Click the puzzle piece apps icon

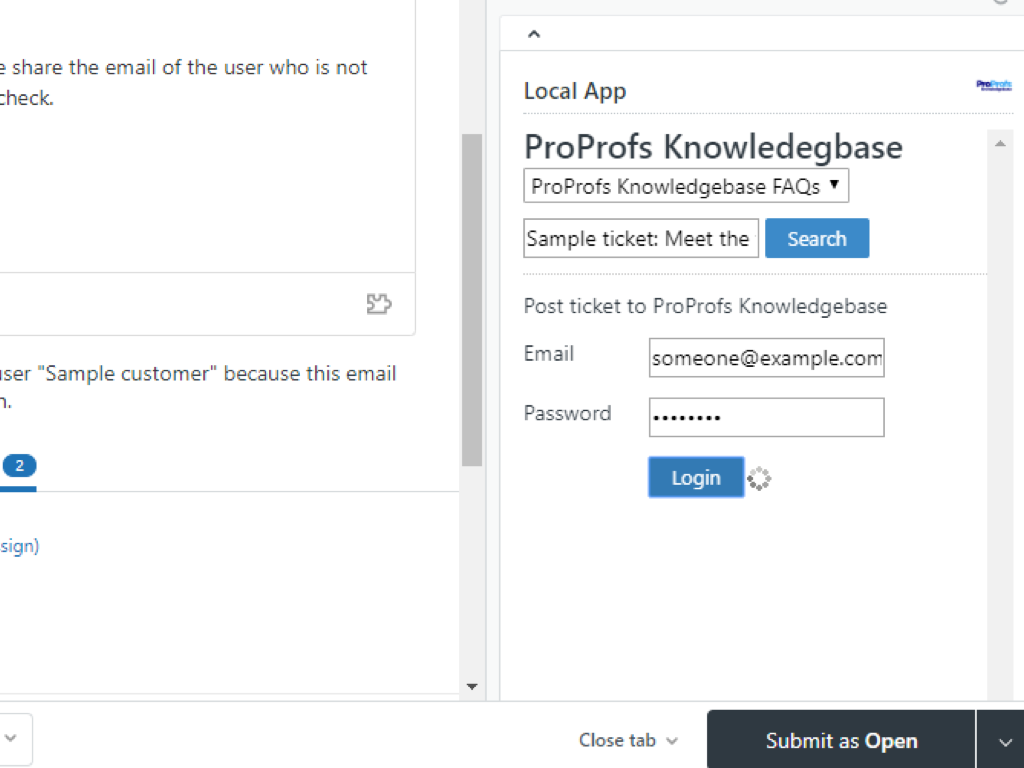(379, 304)
